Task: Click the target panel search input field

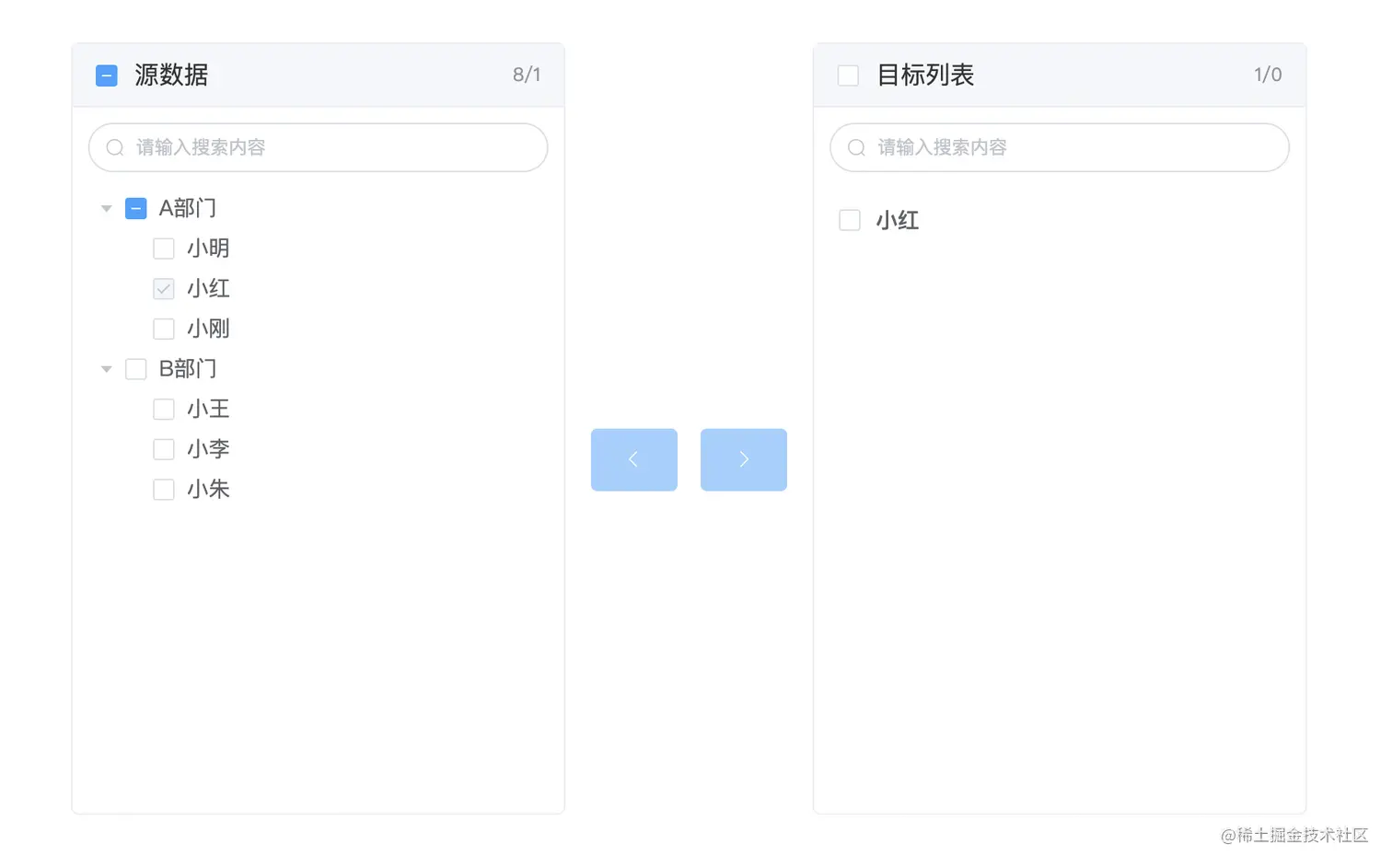Action: coord(1058,147)
